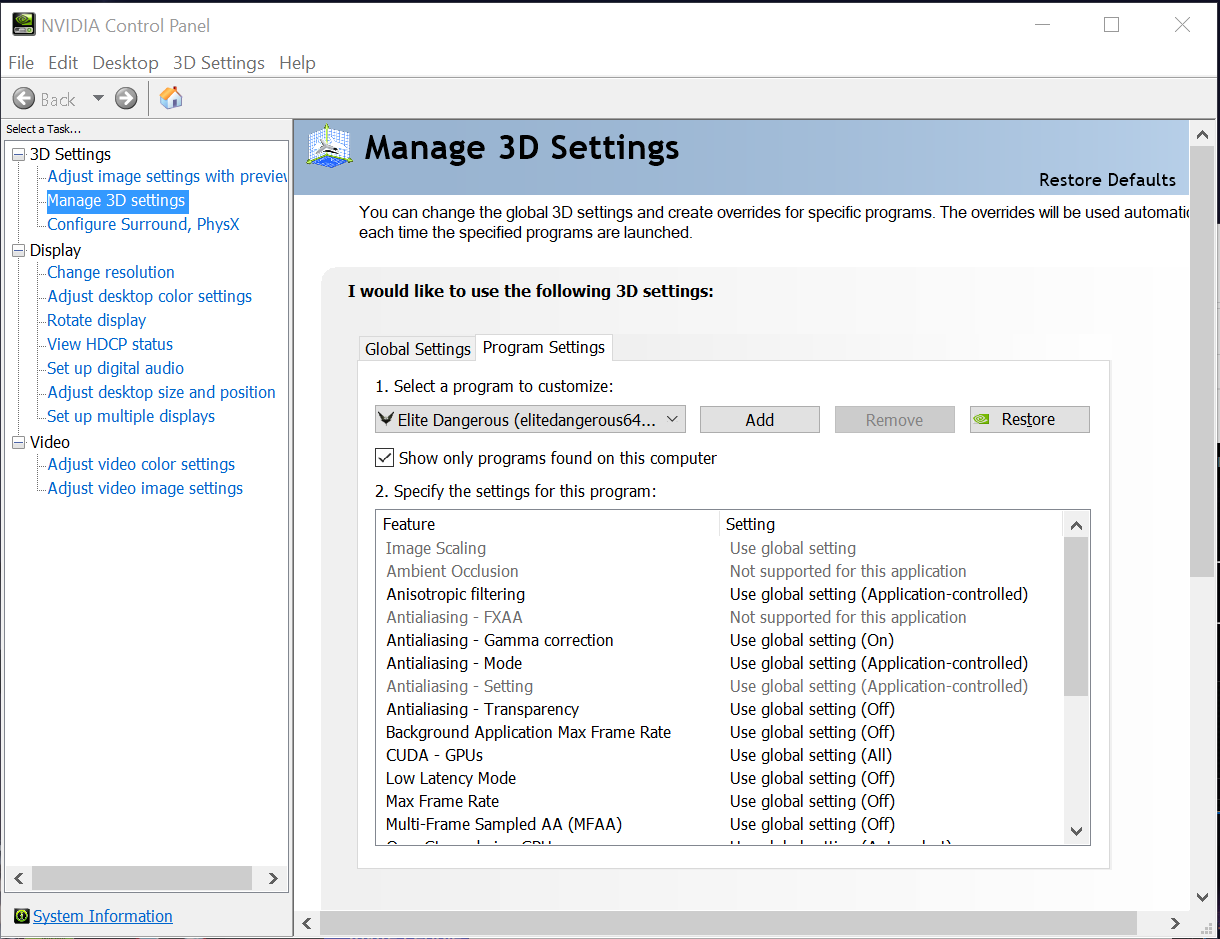Click task pane scroll left arrow

(18, 878)
